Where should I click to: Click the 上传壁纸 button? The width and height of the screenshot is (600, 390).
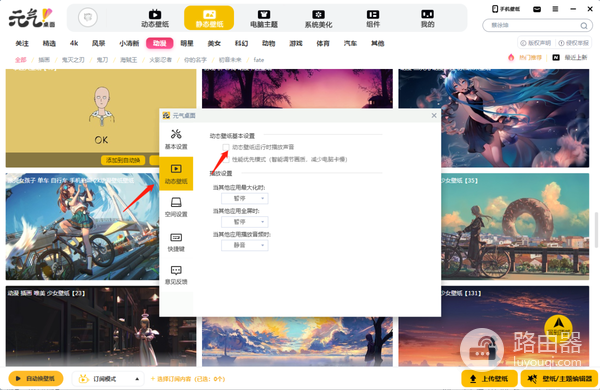(x=489, y=379)
